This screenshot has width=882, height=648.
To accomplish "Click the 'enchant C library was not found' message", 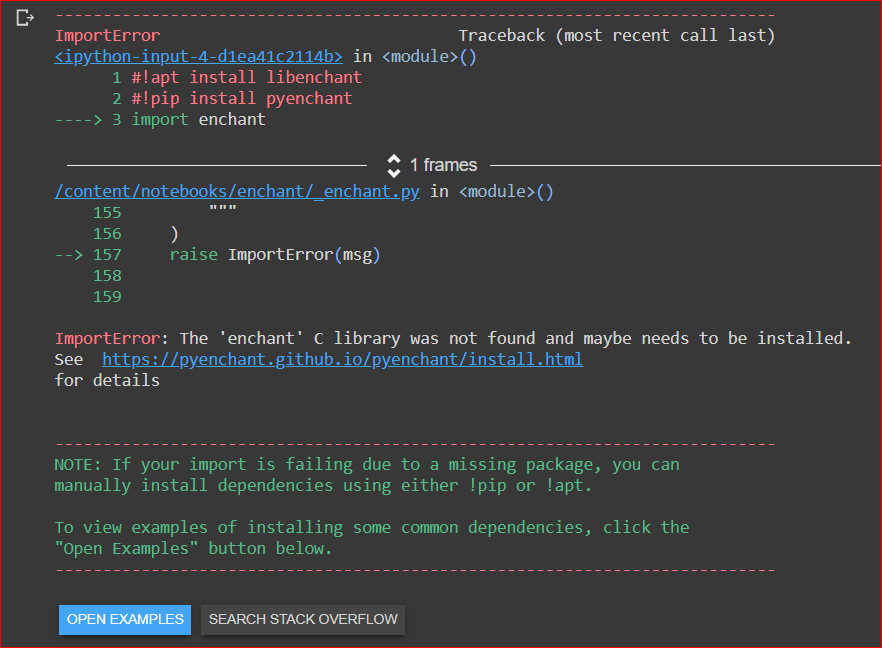I will (x=453, y=339).
